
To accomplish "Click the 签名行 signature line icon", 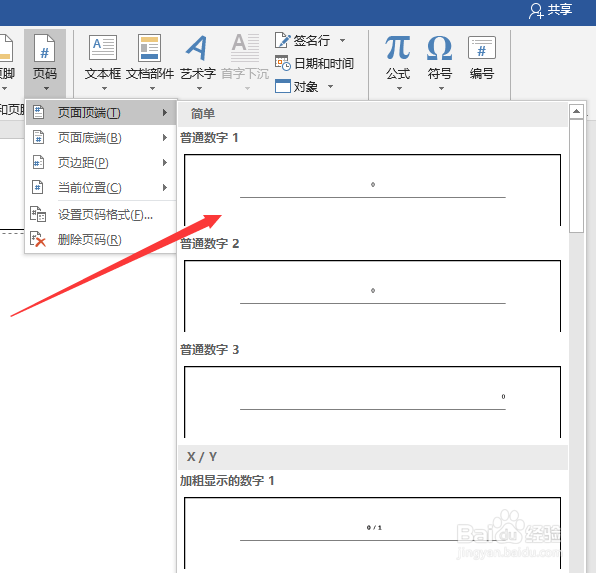I will coord(282,40).
